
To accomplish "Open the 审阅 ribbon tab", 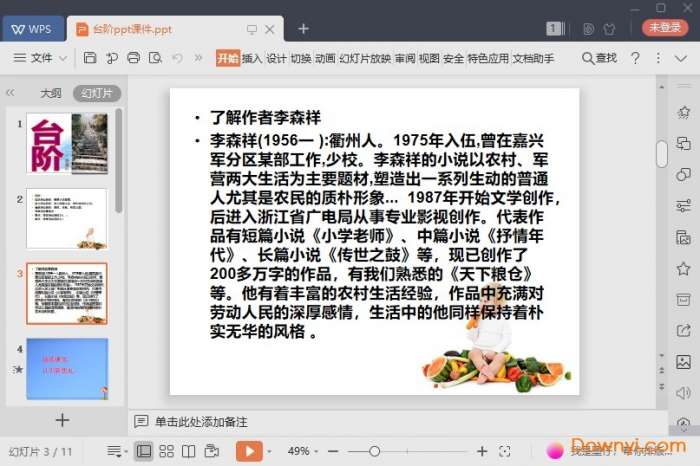I will (x=405, y=58).
